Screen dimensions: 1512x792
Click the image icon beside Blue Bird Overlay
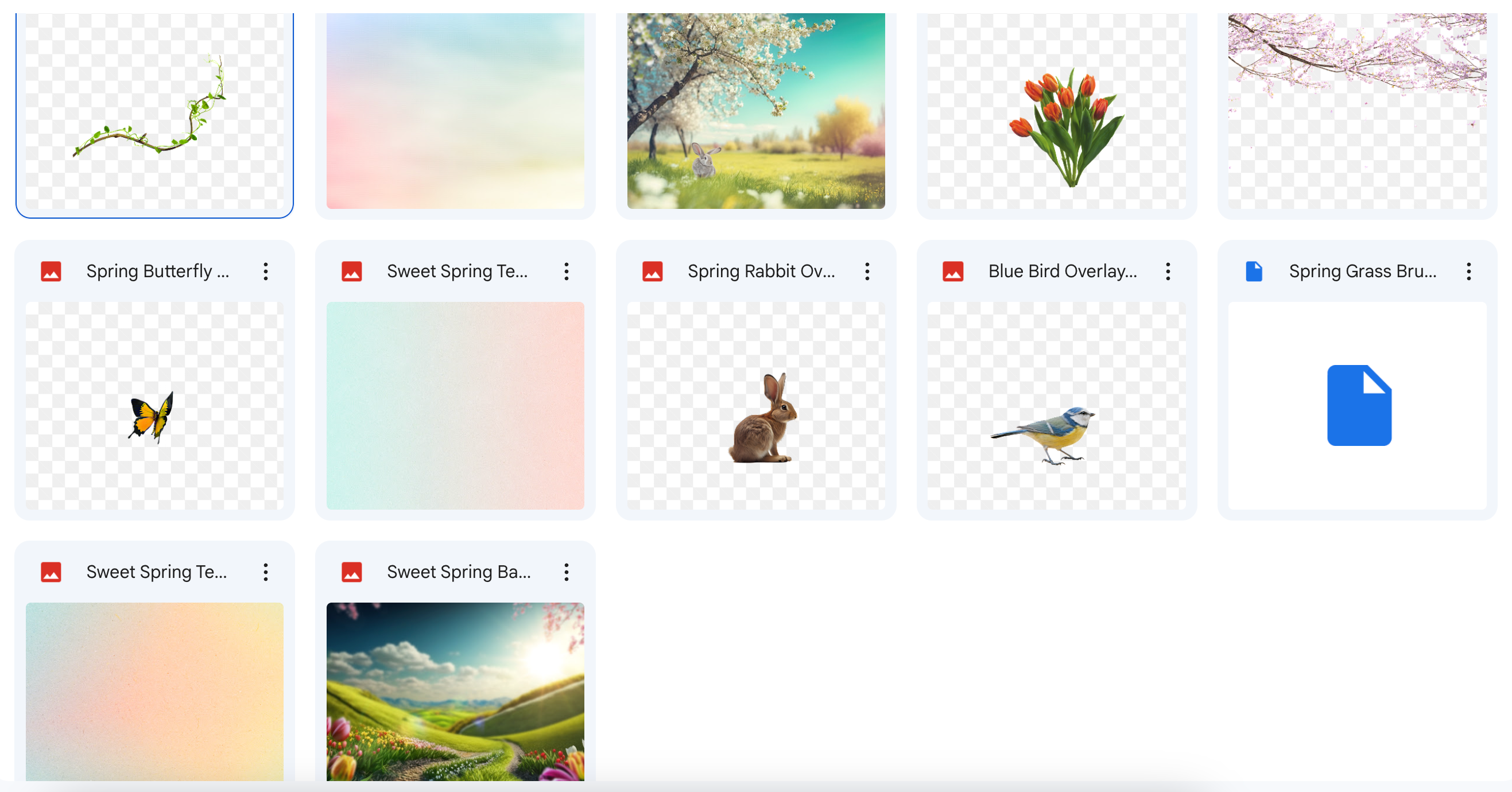[953, 270]
